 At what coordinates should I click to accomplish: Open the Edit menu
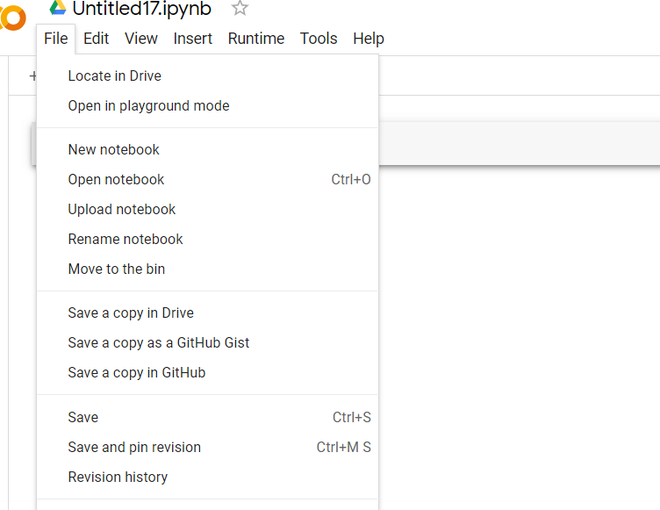coord(96,39)
